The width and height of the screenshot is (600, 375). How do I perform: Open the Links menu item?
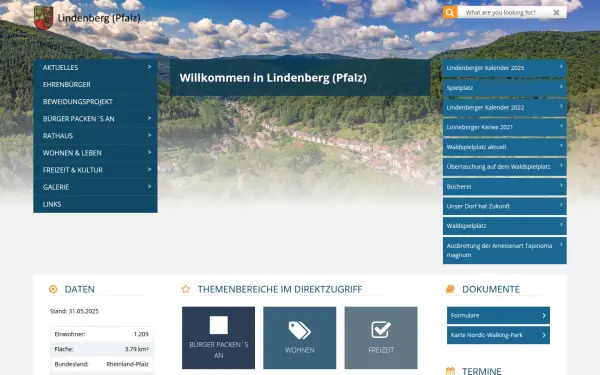(x=52, y=204)
